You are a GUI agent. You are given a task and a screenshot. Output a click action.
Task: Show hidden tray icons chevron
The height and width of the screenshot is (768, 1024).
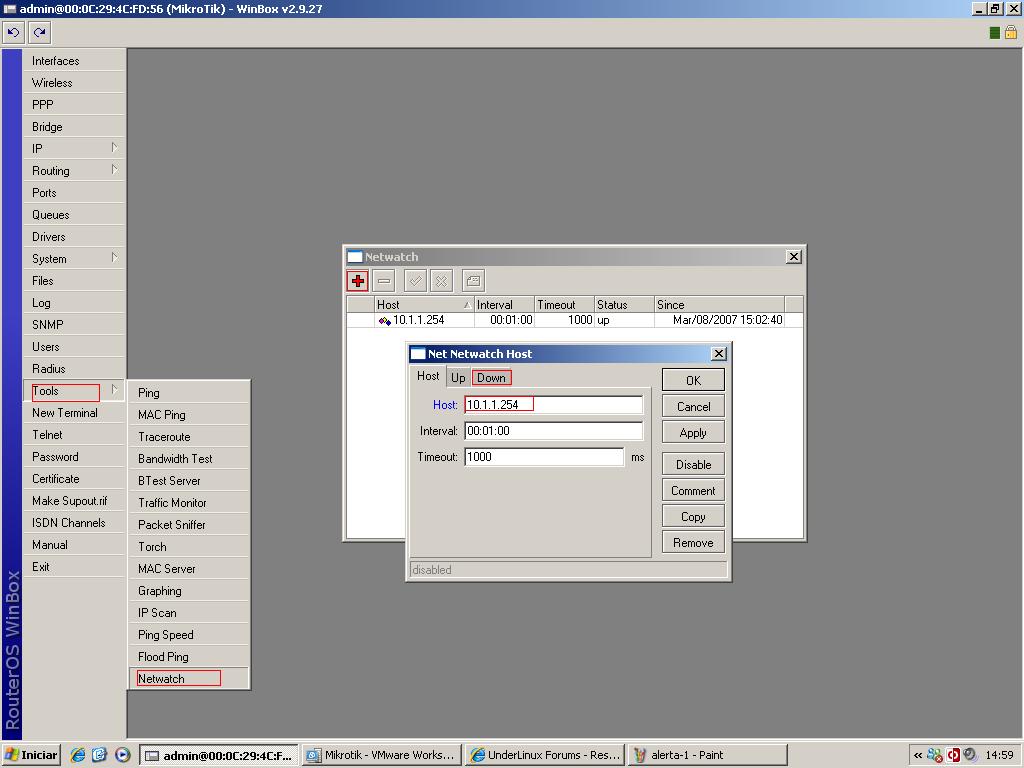coord(918,756)
